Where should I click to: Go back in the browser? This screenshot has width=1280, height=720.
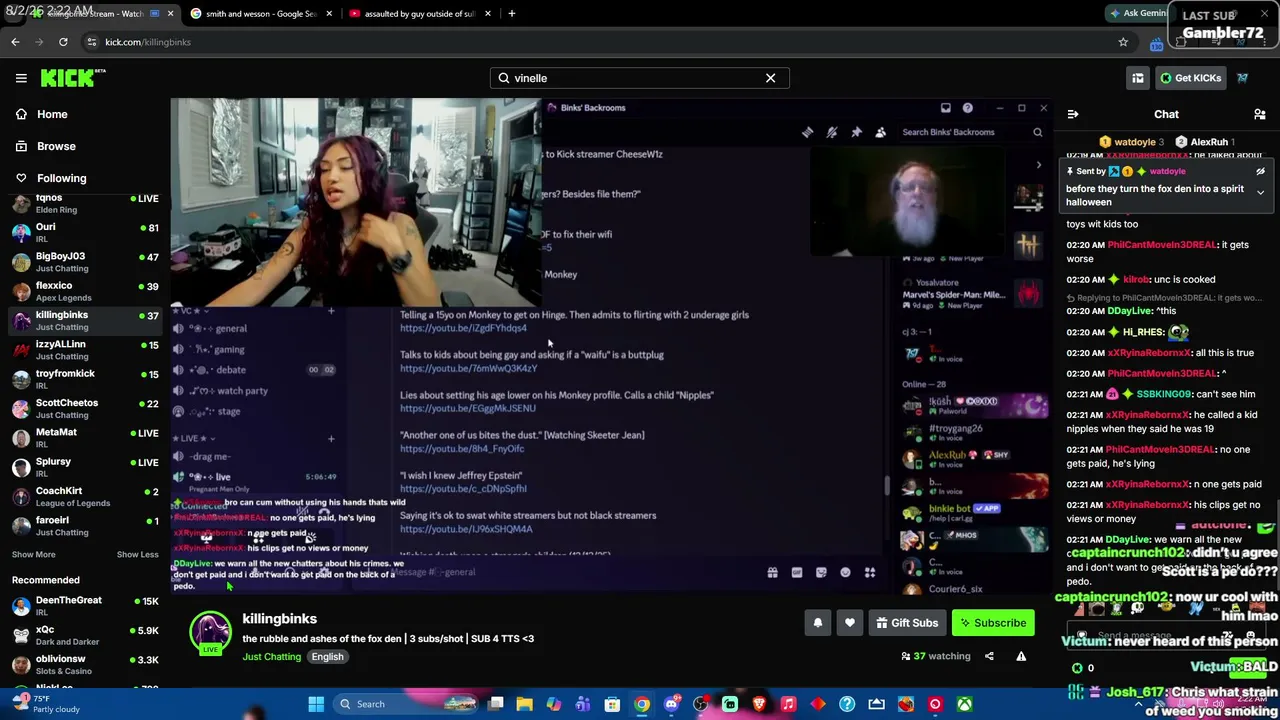[x=15, y=42]
